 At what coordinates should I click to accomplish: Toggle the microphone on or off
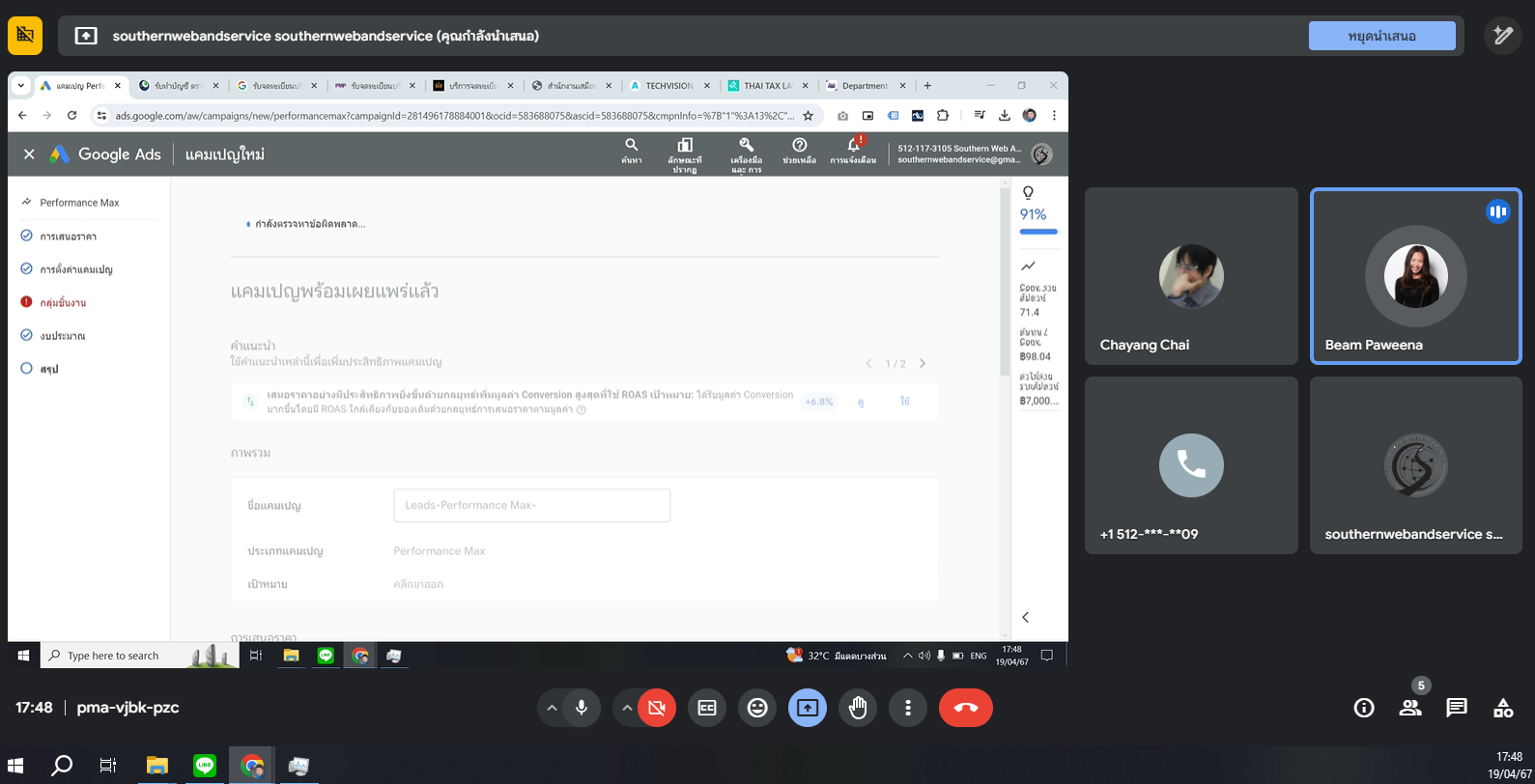(582, 708)
